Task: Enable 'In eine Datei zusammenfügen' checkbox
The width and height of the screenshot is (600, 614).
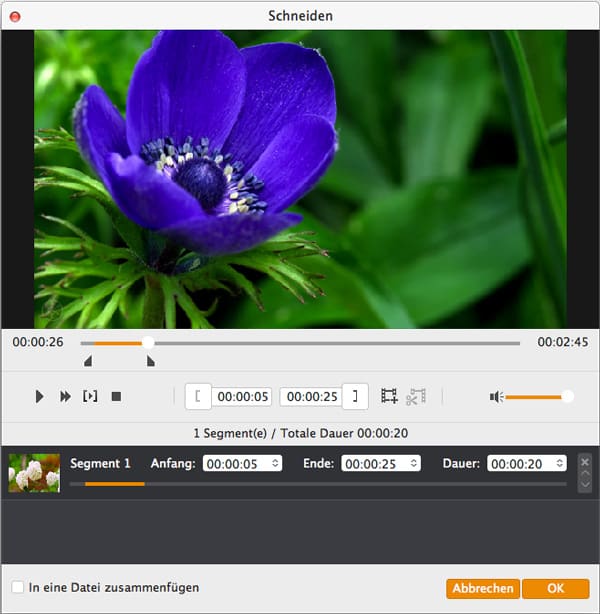Action: (17, 587)
